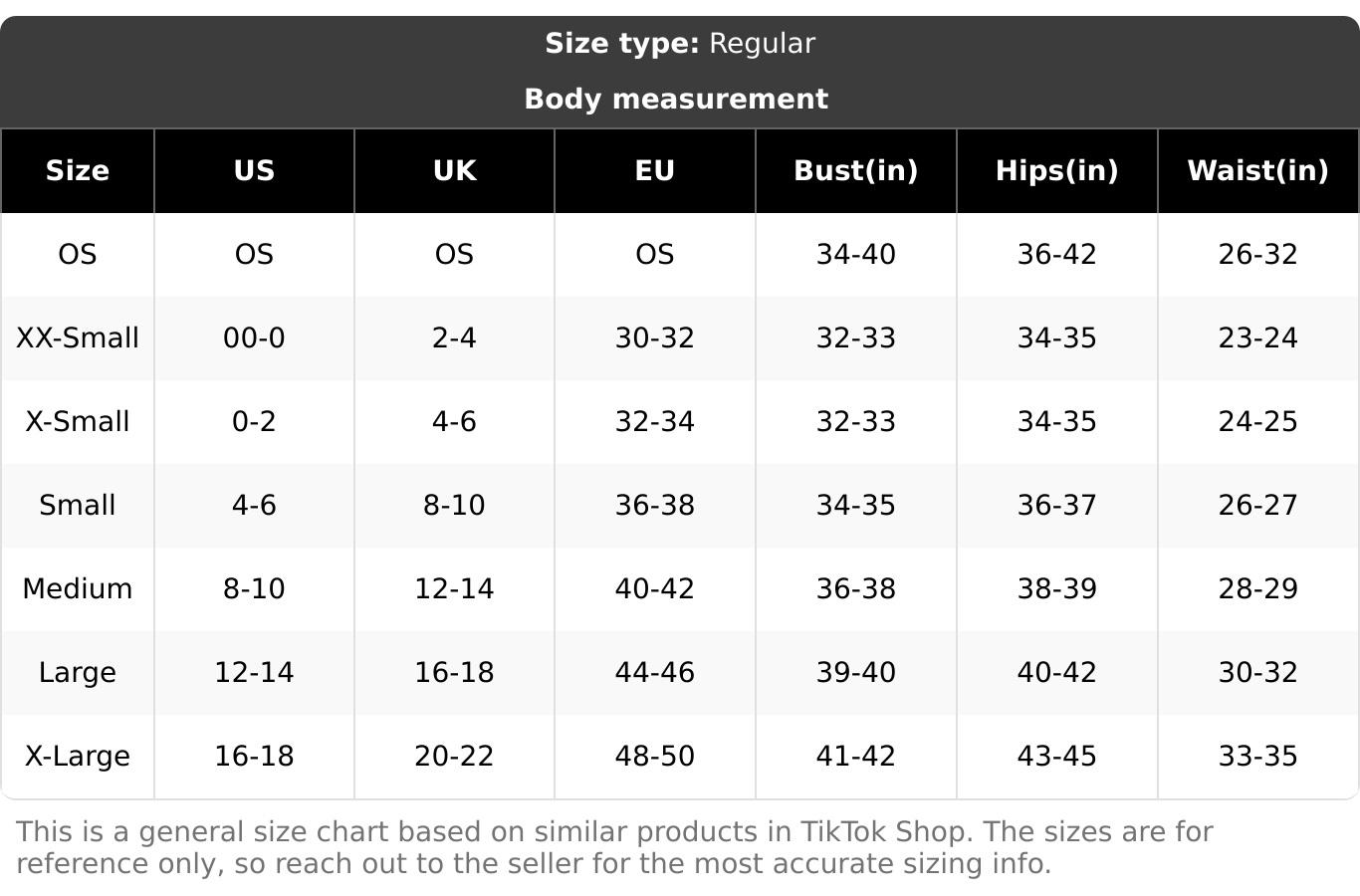Click the EU column header
The image size is (1360, 896).
click(654, 170)
